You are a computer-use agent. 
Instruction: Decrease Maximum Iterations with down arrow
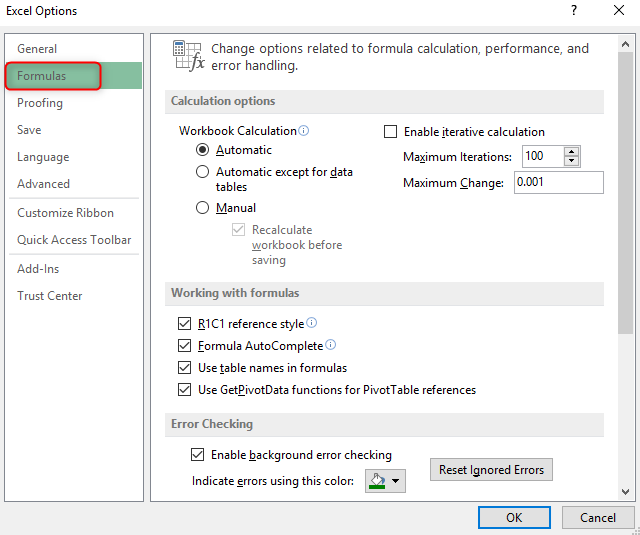(x=571, y=161)
